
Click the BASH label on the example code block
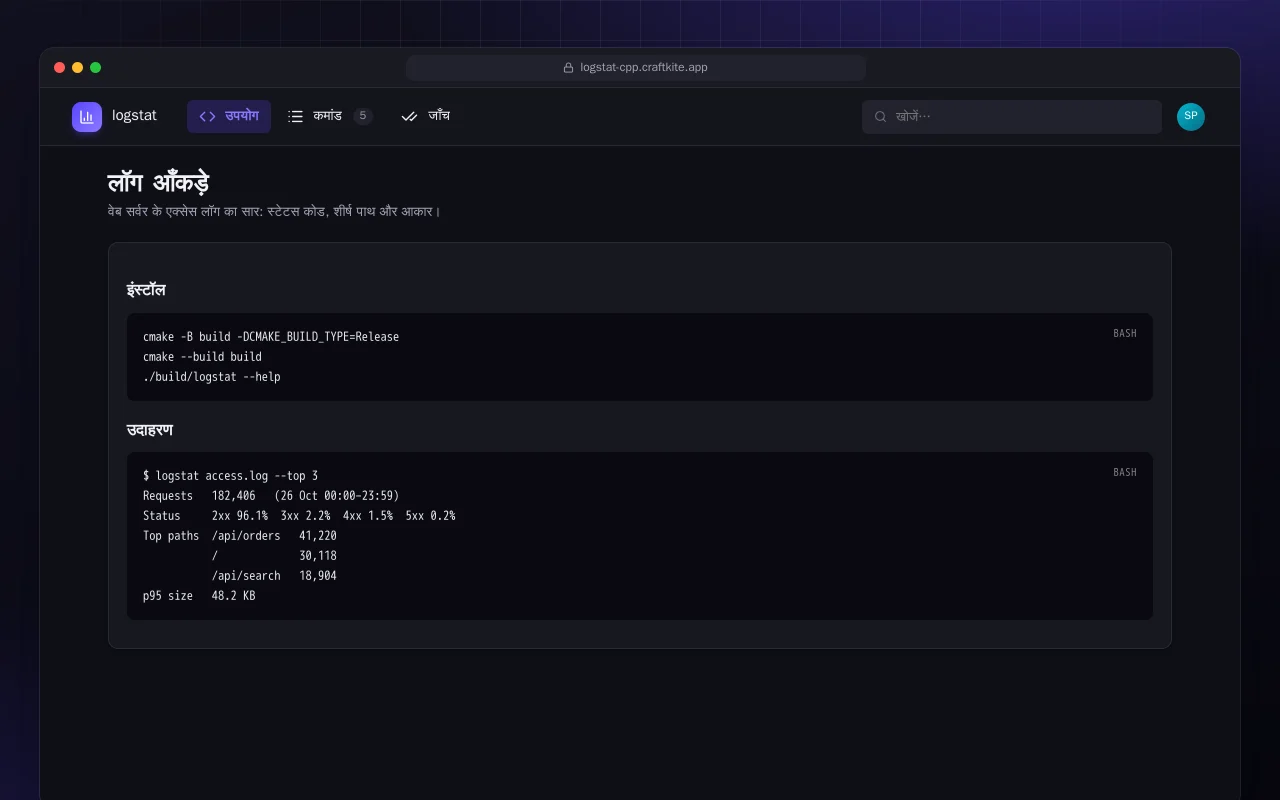pyautogui.click(x=1125, y=472)
